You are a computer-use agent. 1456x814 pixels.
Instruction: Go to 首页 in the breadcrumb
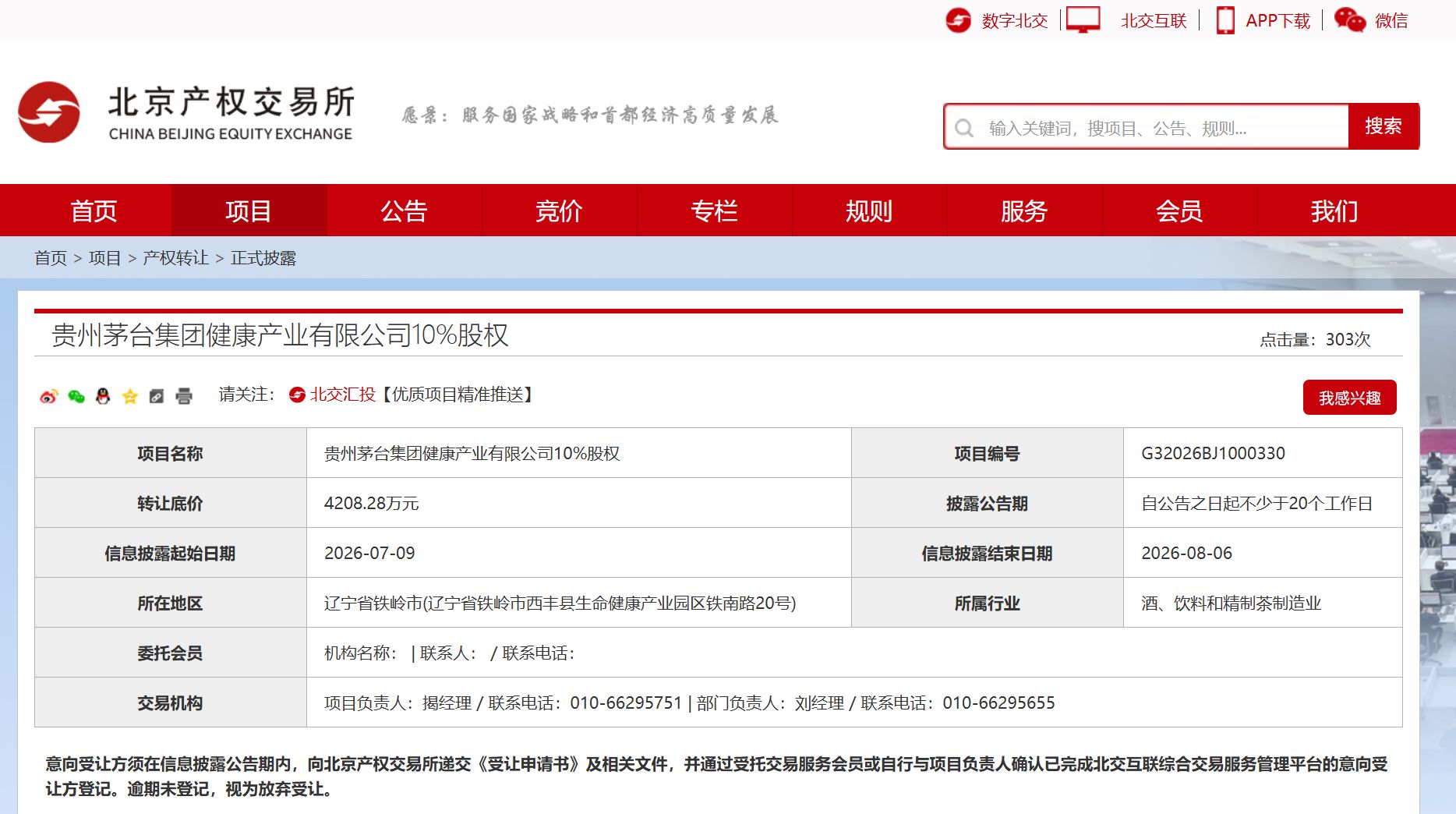pyautogui.click(x=51, y=258)
